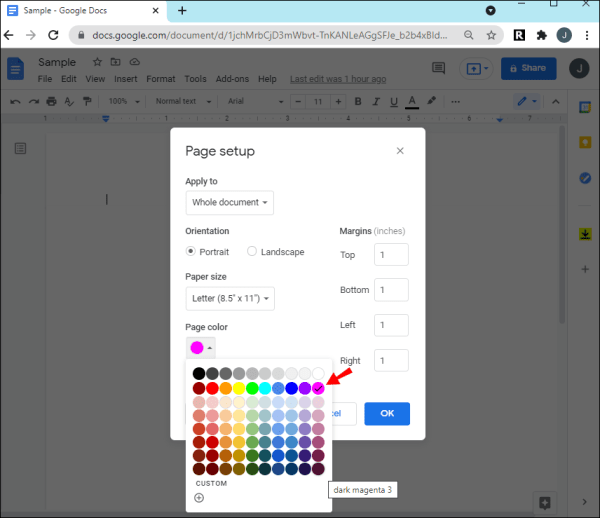Toggle Underline formatting
This screenshot has width=600, height=518.
click(x=394, y=102)
